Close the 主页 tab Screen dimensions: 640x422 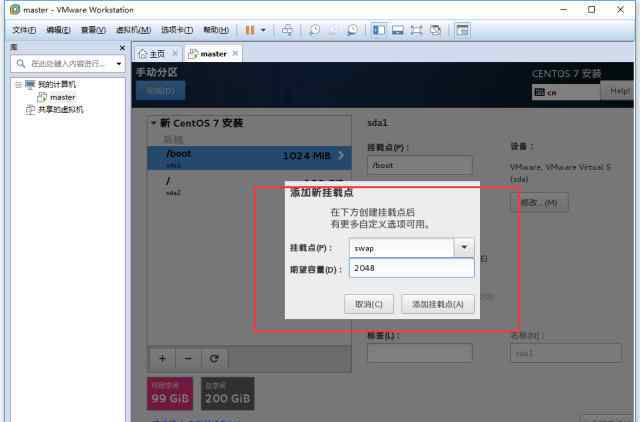(175, 53)
